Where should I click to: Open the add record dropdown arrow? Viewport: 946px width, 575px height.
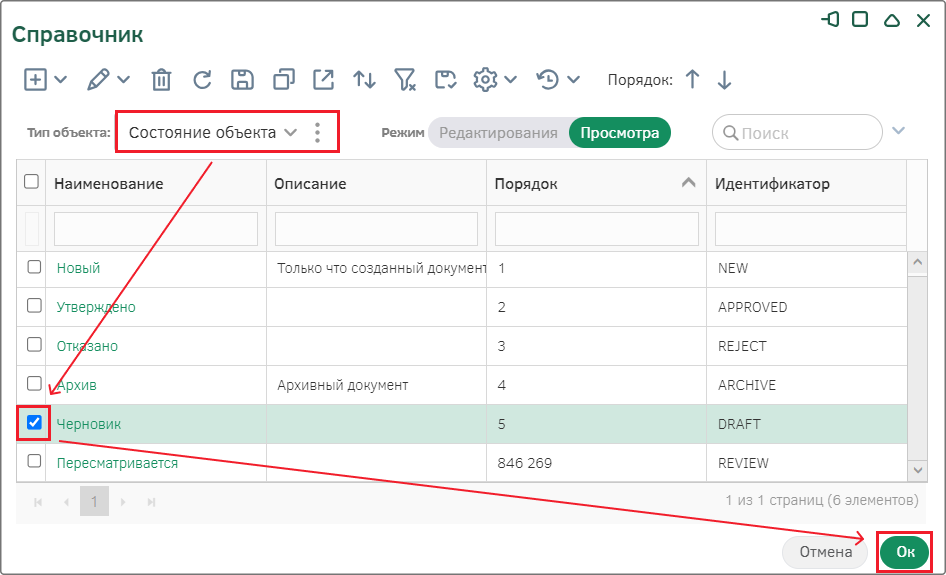point(61,80)
